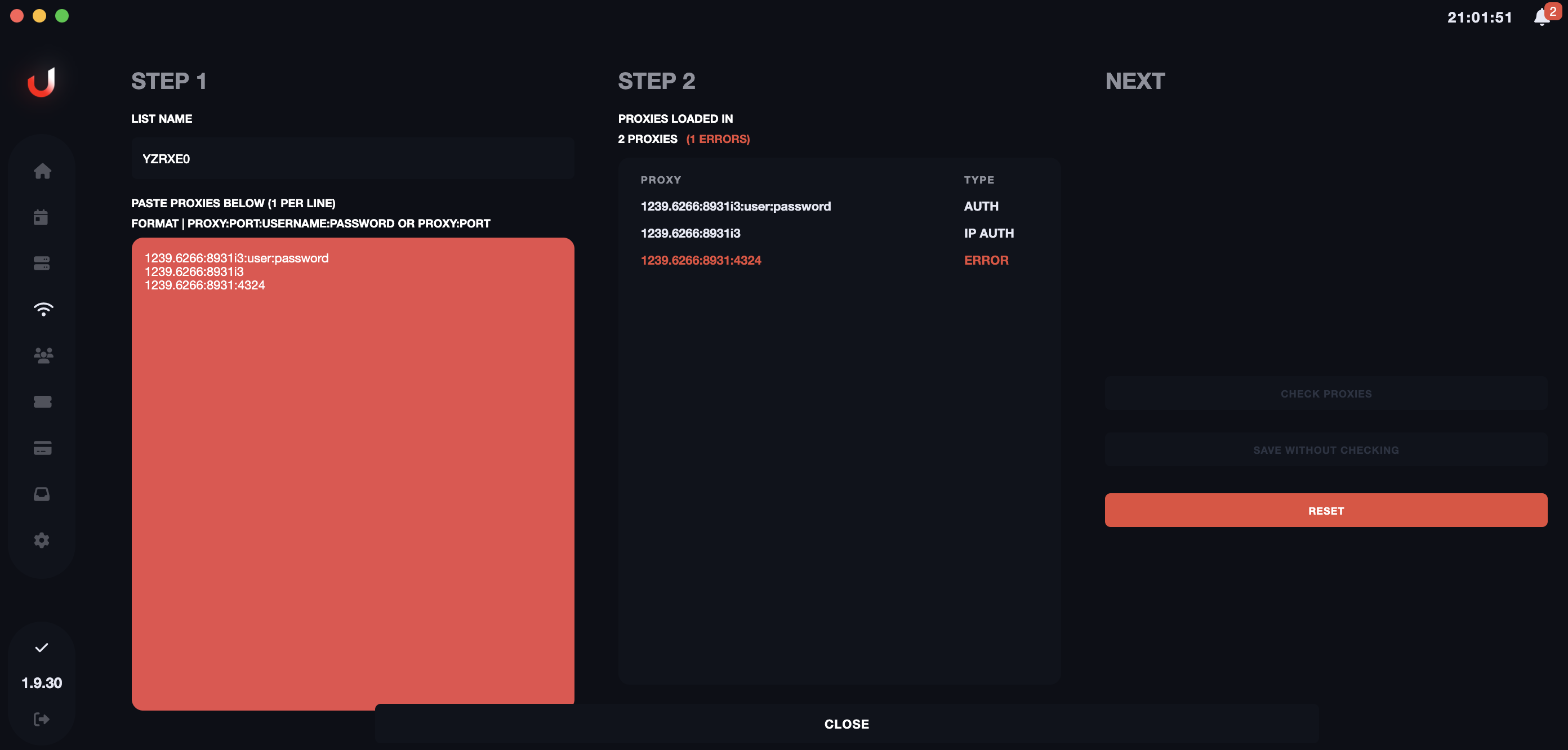Open settings gear in sidebar
The width and height of the screenshot is (1568, 750).
pyautogui.click(x=42, y=540)
